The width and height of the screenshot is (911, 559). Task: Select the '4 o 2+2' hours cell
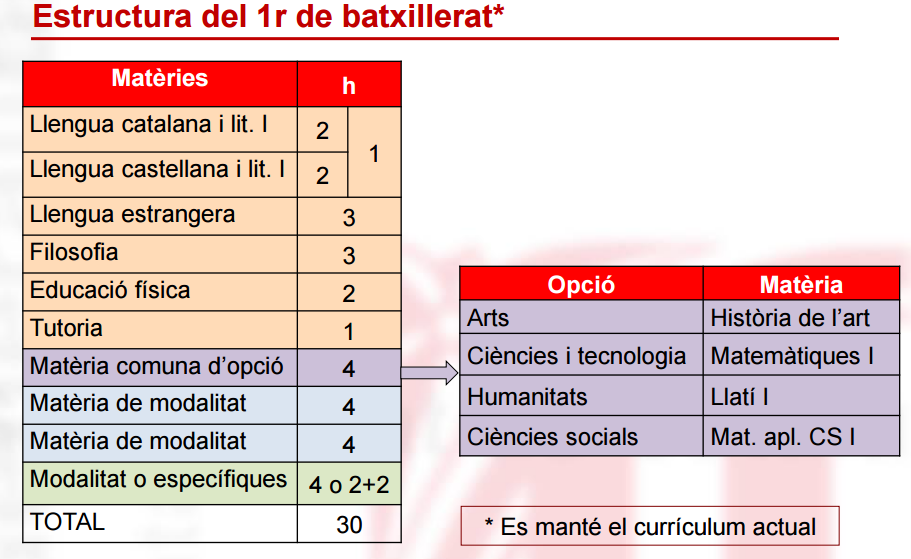349,486
